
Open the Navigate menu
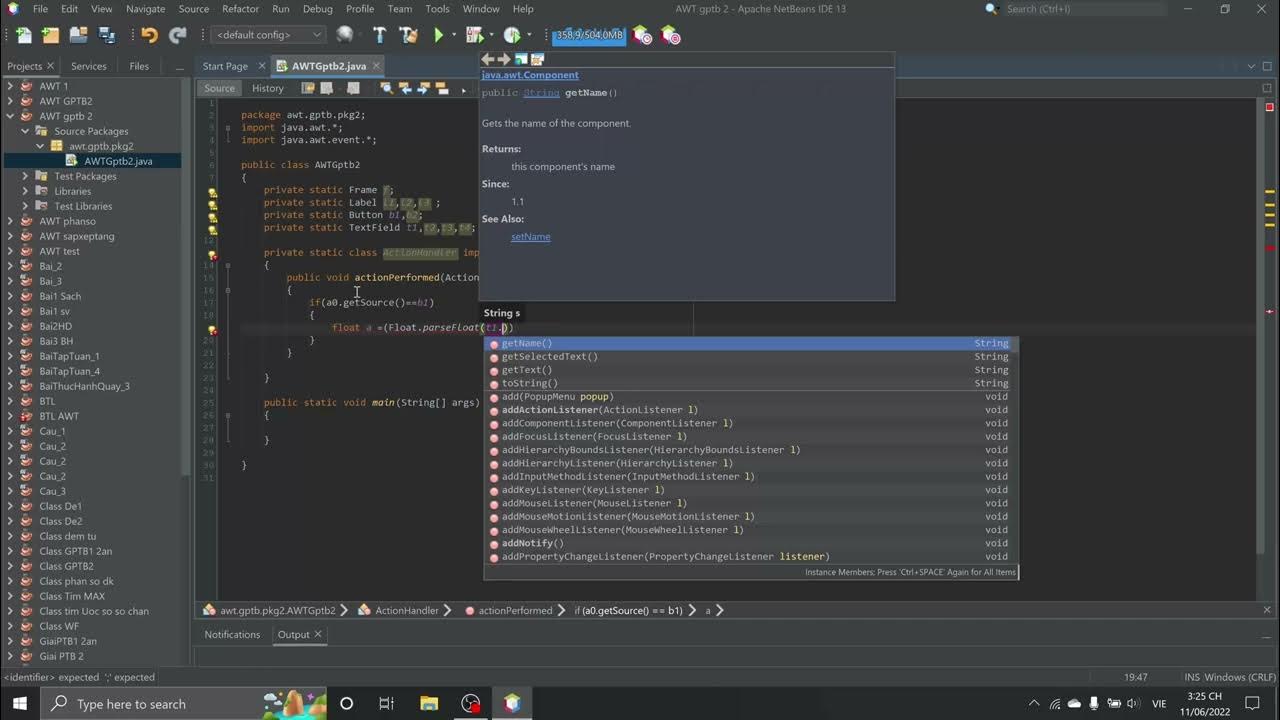(x=146, y=9)
